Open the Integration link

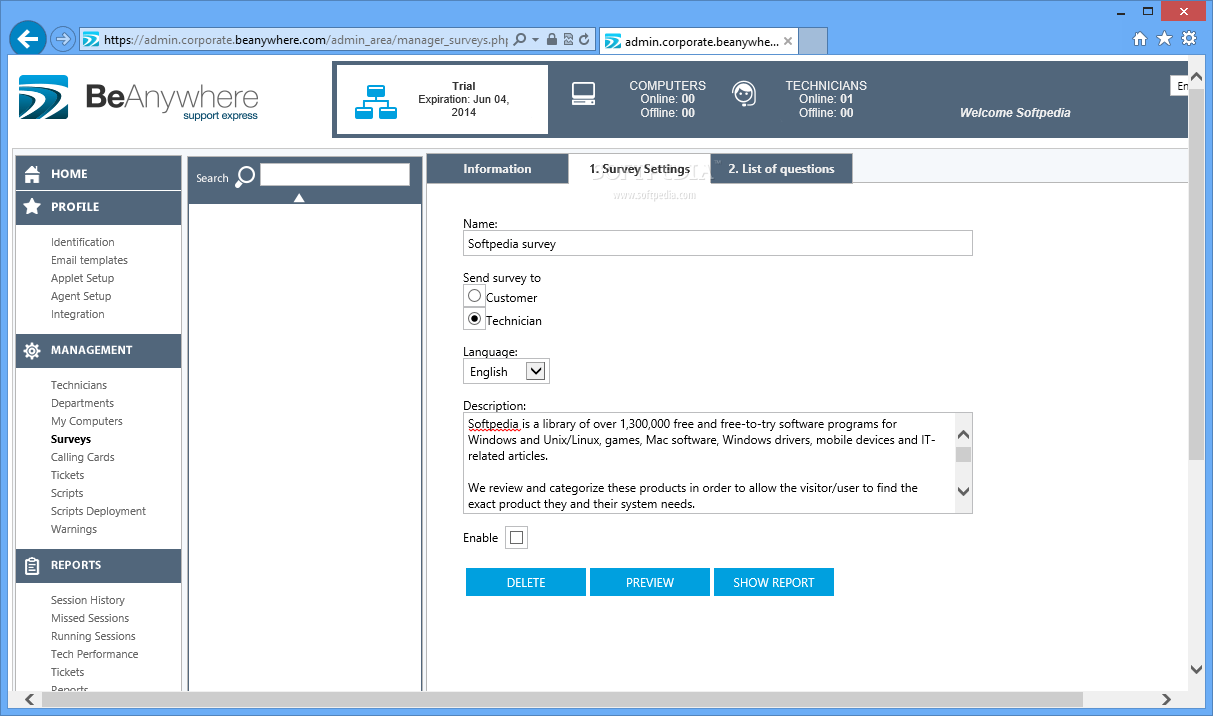[x=78, y=314]
